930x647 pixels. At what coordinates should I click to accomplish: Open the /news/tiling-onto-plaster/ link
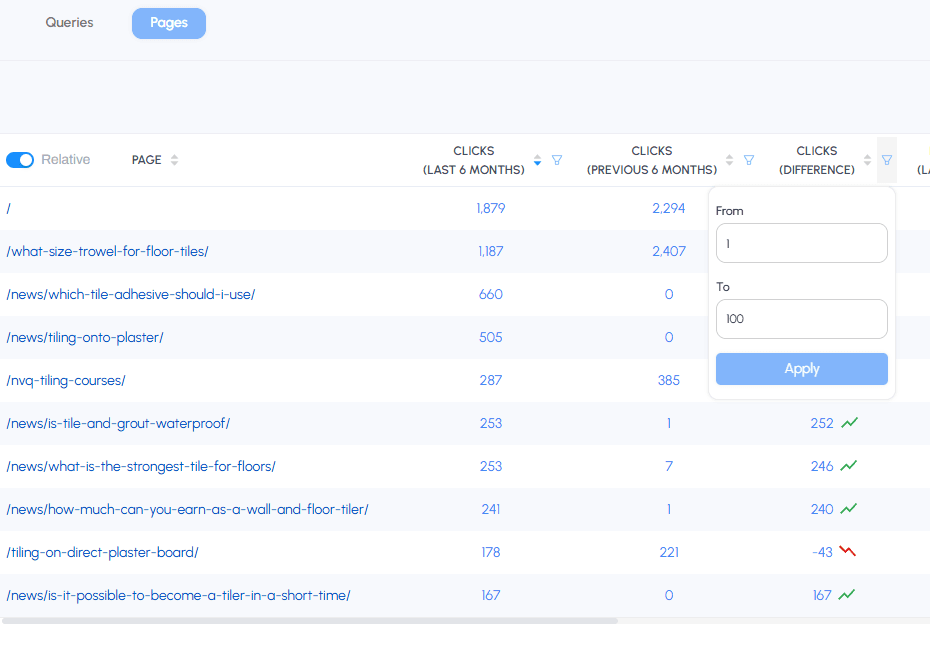(86, 337)
